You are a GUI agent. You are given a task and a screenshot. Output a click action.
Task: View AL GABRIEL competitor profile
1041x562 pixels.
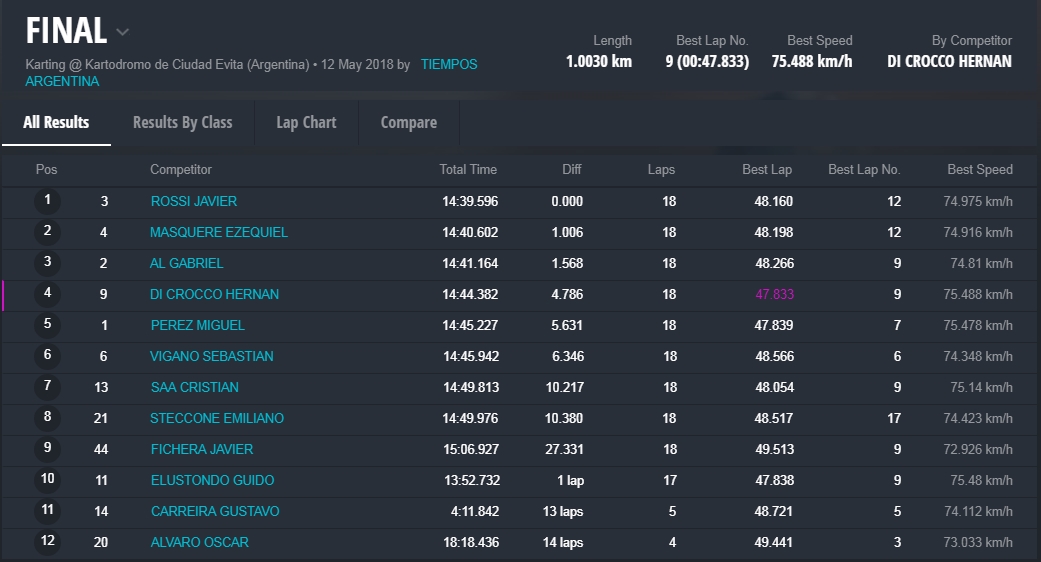tap(187, 263)
